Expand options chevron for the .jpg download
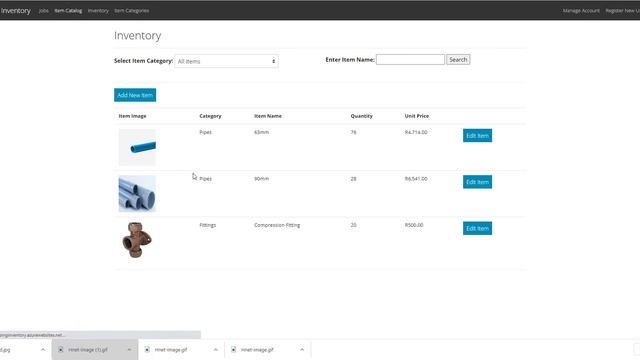 click(x=43, y=350)
